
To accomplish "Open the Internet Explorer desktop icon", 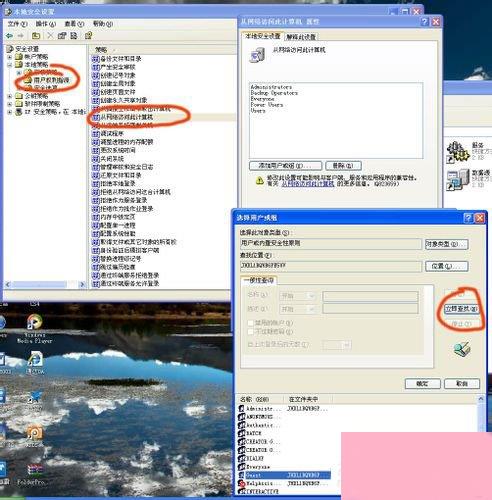I will 35,359.
